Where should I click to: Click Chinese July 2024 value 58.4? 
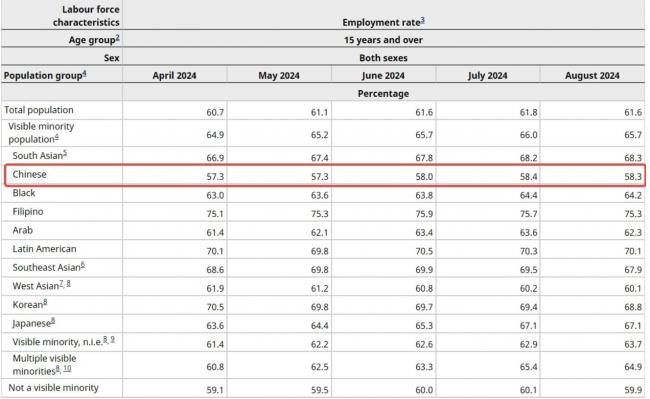coord(529,177)
